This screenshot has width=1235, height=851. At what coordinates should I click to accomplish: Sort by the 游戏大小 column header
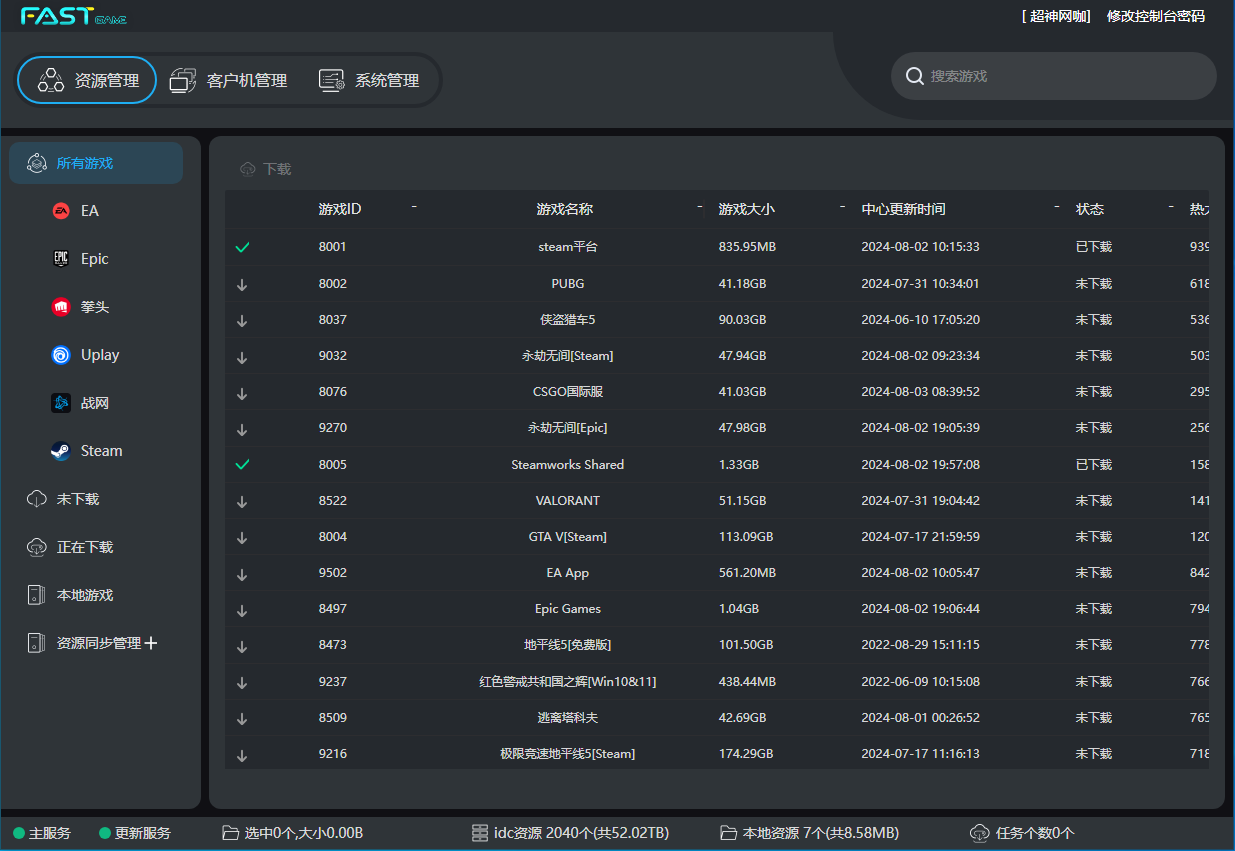pyautogui.click(x=747, y=209)
